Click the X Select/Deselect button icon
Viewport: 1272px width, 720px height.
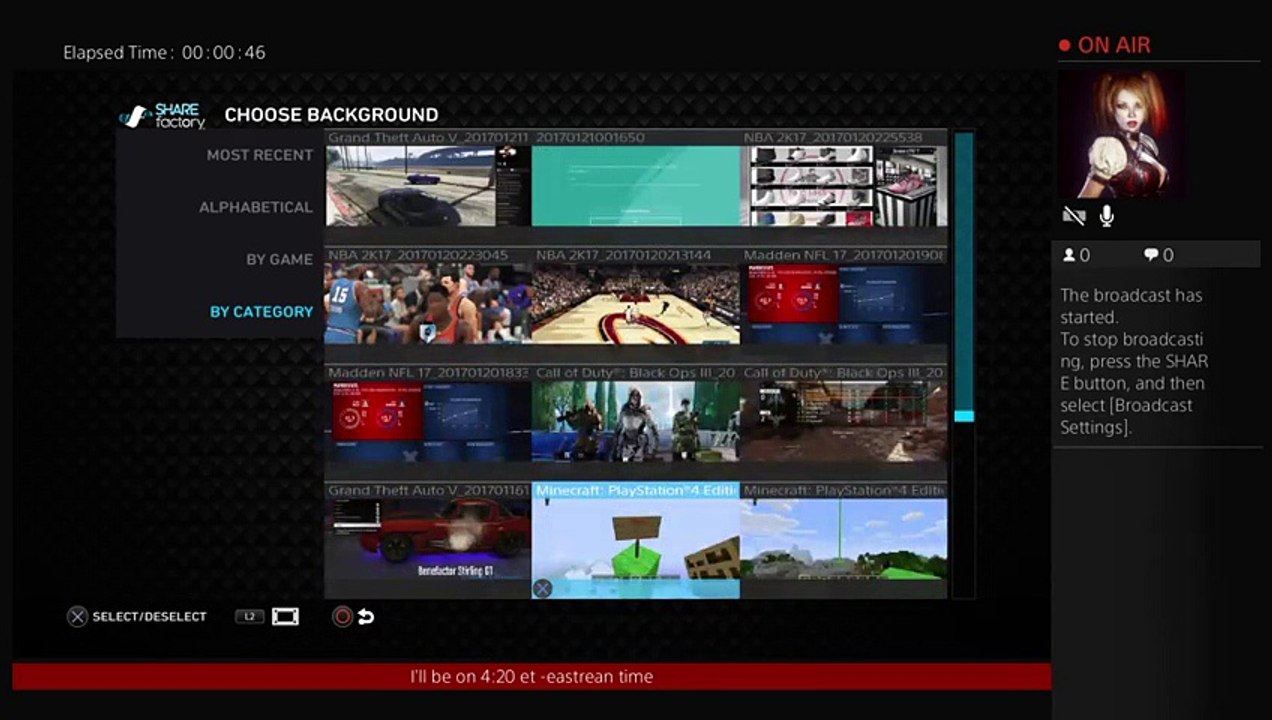(77, 617)
